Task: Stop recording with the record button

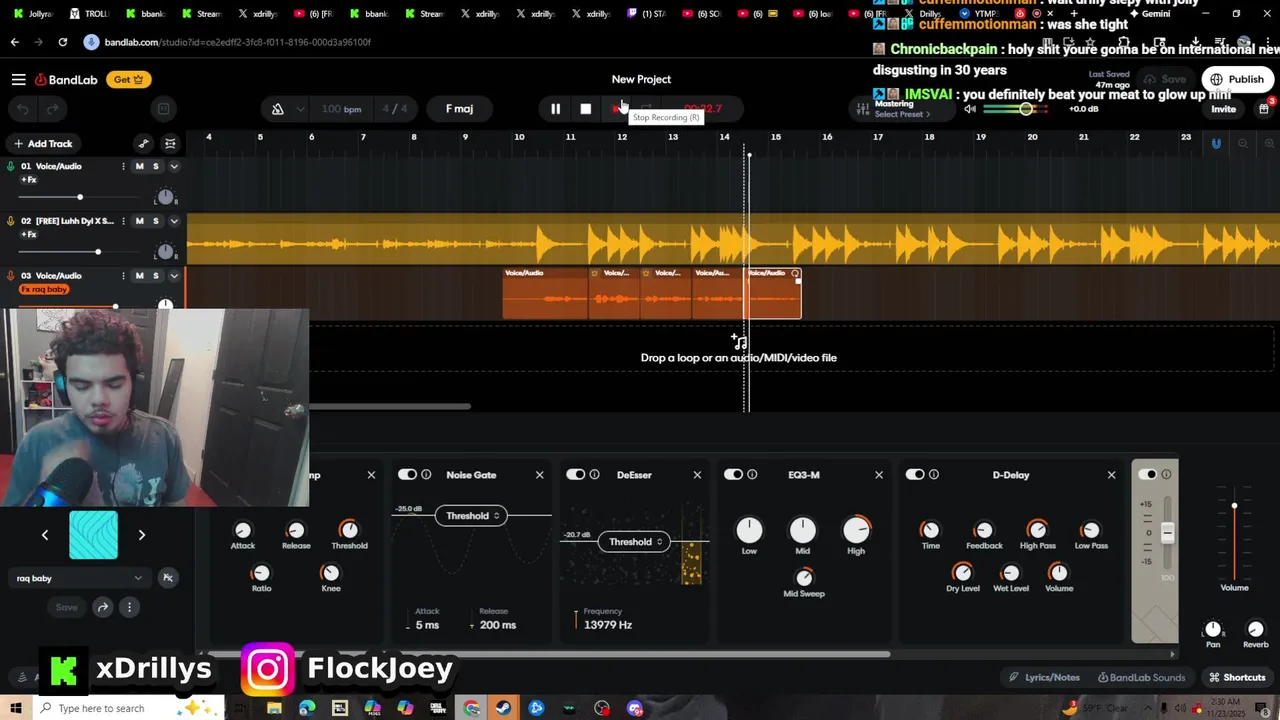Action: pyautogui.click(x=616, y=109)
